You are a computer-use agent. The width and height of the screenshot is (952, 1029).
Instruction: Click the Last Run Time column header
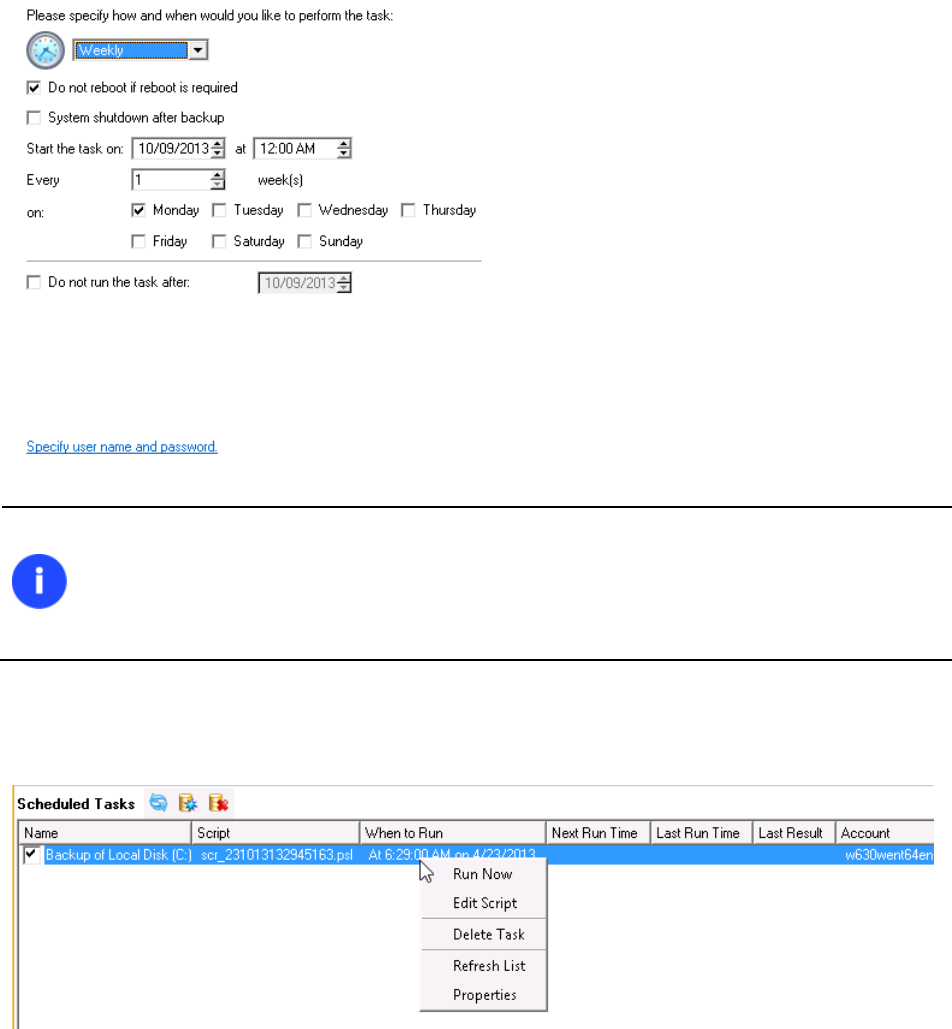pyautogui.click(x=701, y=833)
